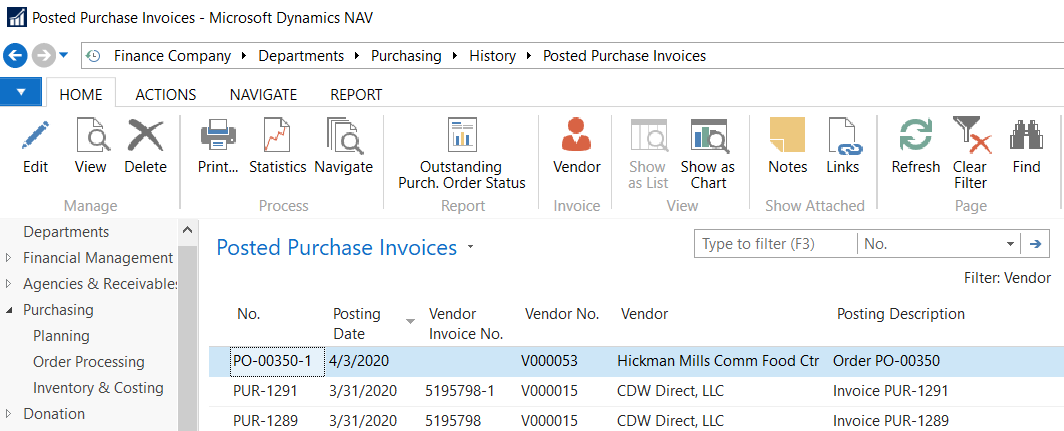1064x431 pixels.
Task: Click the Type to filter input box
Action: pyautogui.click(x=775, y=244)
